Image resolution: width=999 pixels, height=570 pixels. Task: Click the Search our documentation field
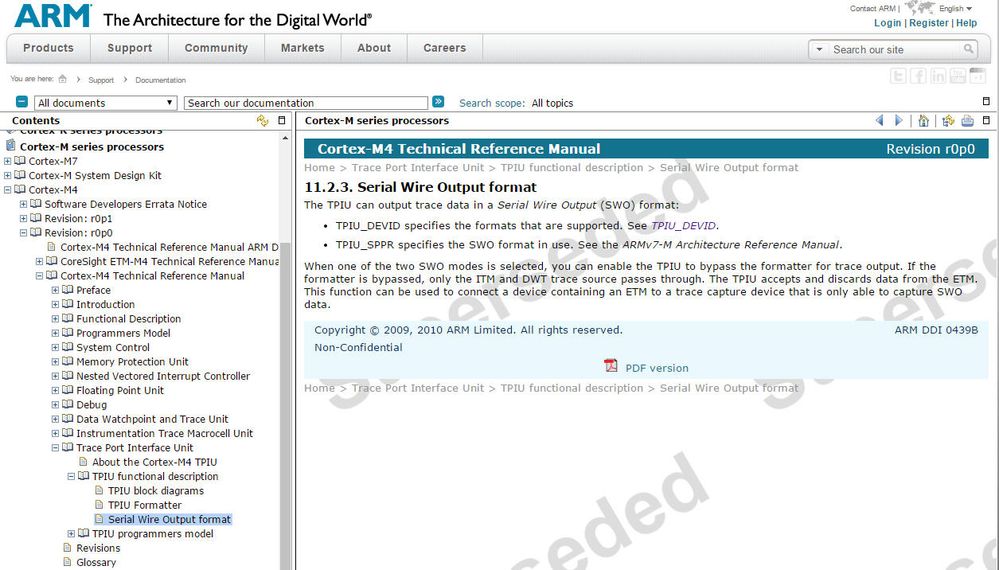pyautogui.click(x=306, y=103)
